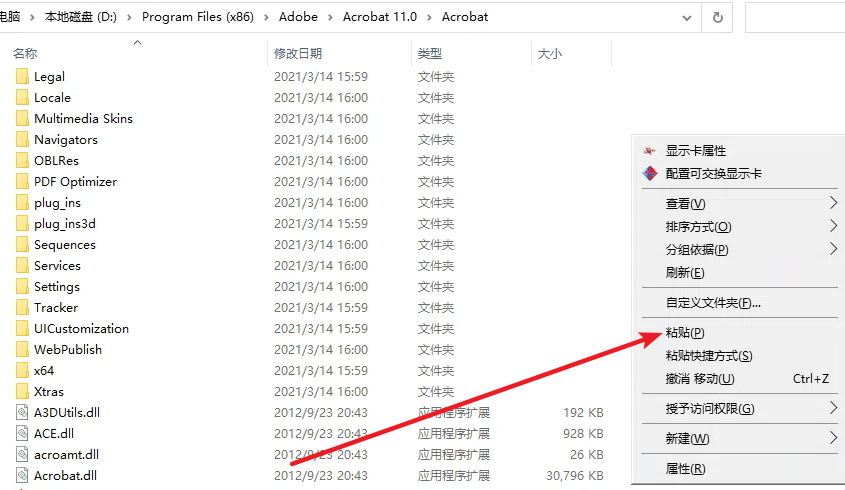Image resolution: width=845 pixels, height=490 pixels.
Task: Select the file name A3DUtils.dll
Action: tap(67, 413)
